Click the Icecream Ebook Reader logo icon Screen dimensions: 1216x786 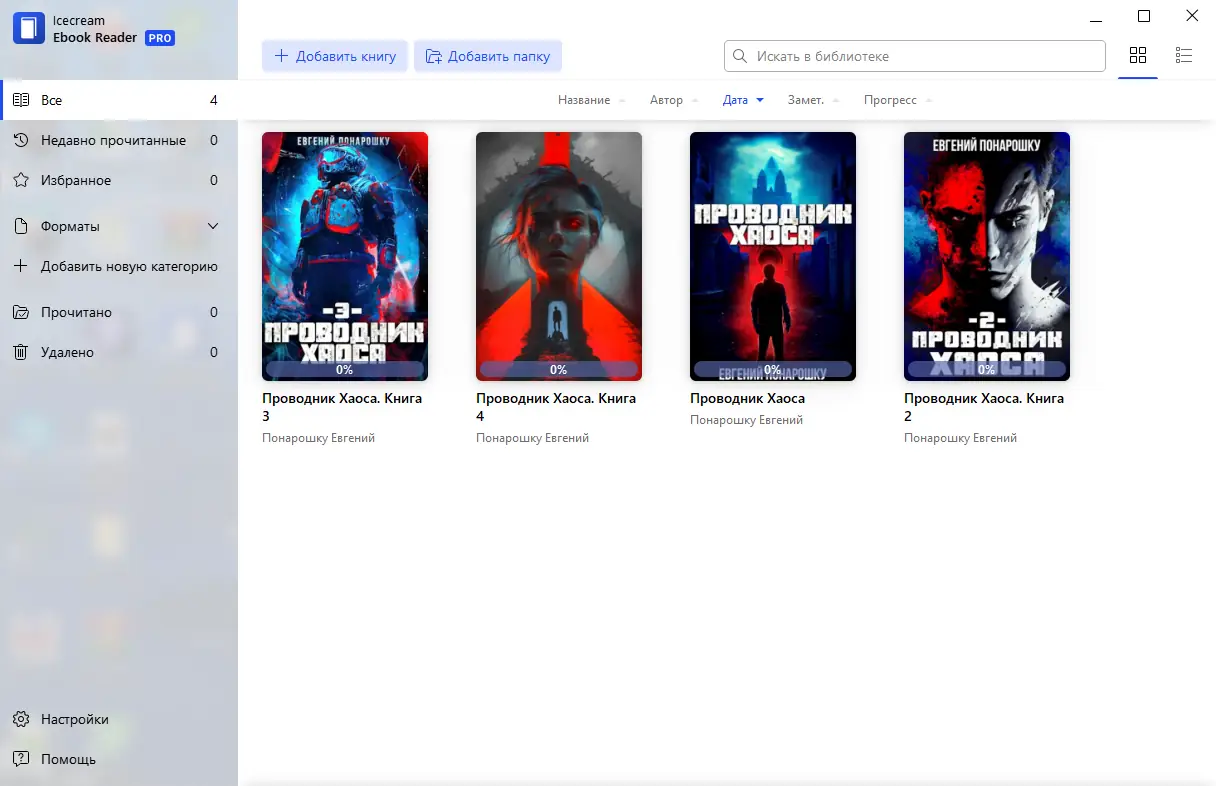29,28
